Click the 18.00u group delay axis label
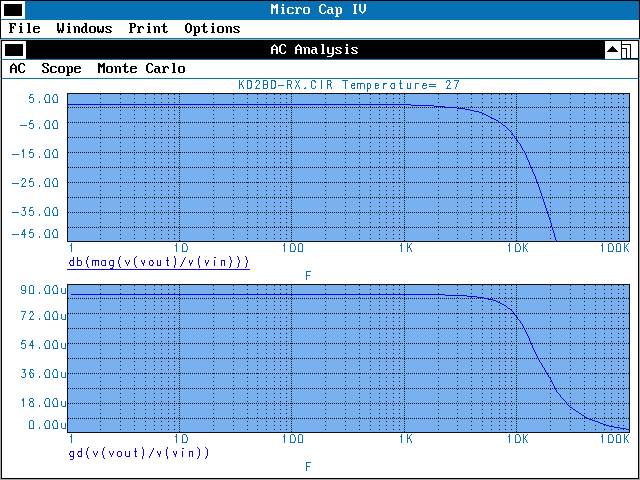The width and height of the screenshot is (640, 480). coord(43,403)
